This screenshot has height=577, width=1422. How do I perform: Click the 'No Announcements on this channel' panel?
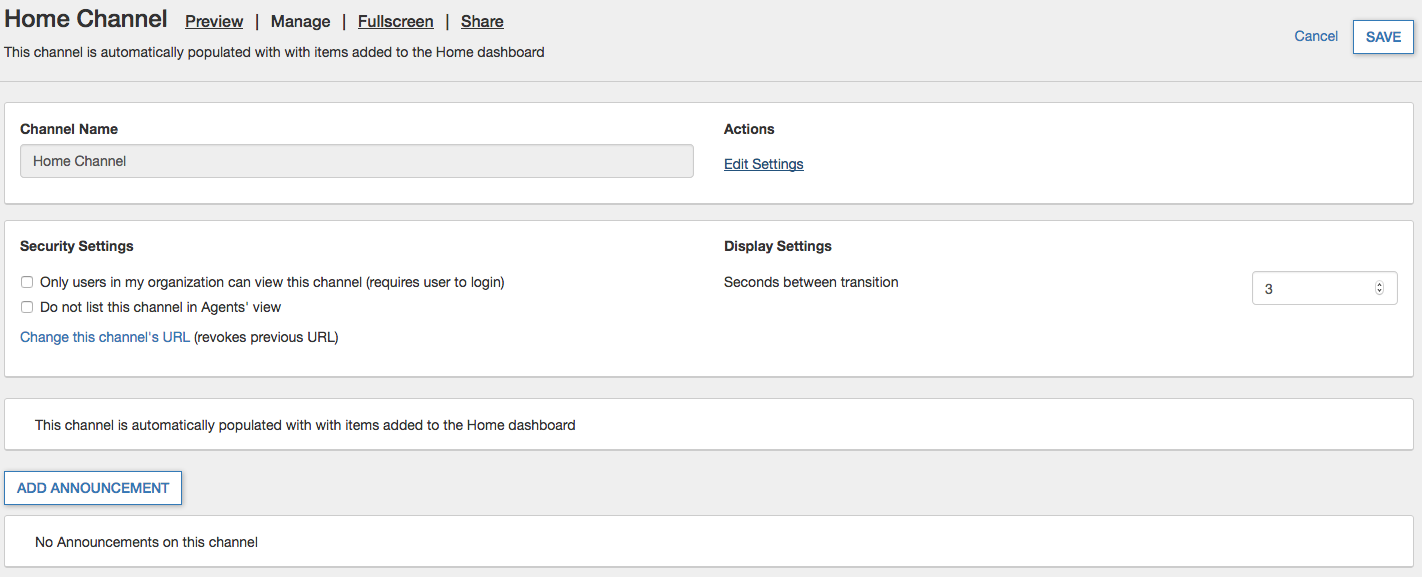(146, 542)
